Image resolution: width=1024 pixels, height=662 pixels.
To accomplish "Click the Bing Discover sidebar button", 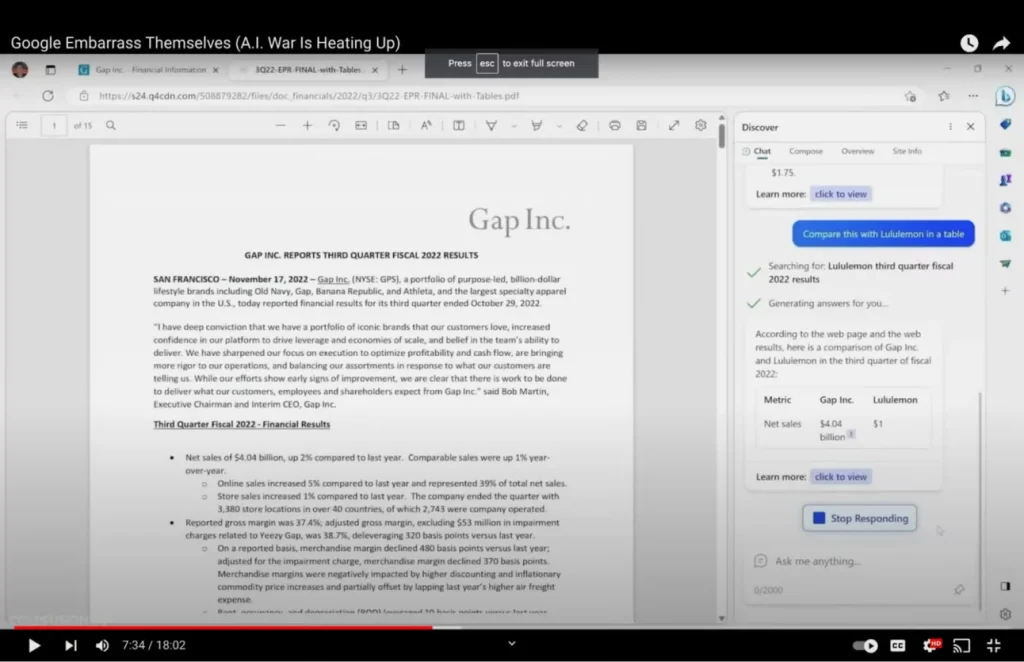I will point(1005,96).
